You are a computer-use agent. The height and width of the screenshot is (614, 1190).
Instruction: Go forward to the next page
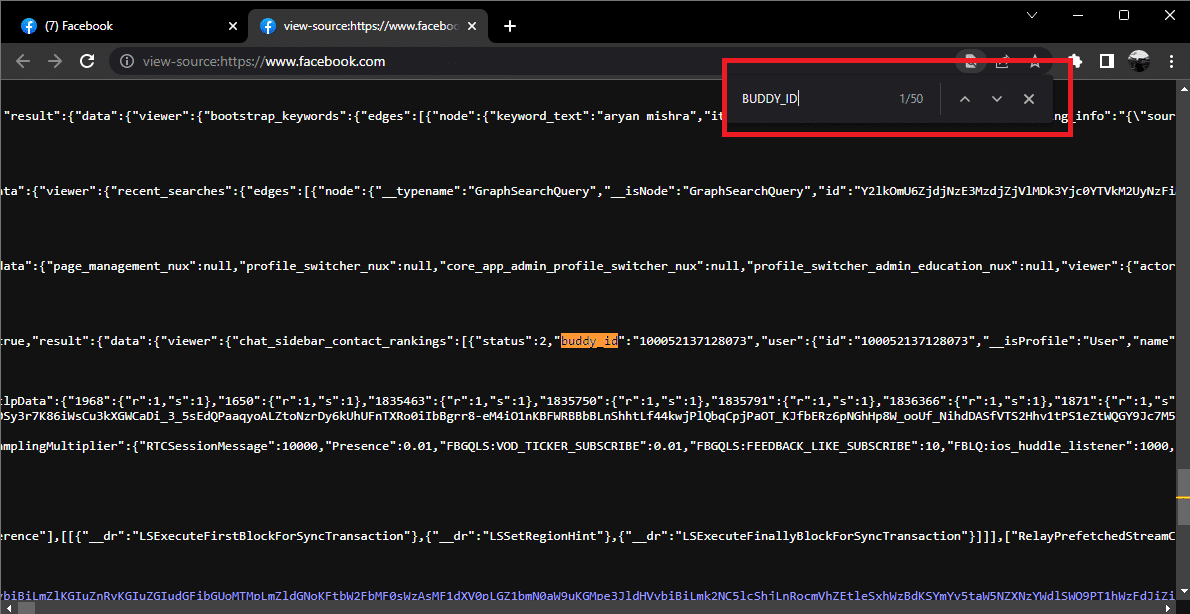coord(55,61)
